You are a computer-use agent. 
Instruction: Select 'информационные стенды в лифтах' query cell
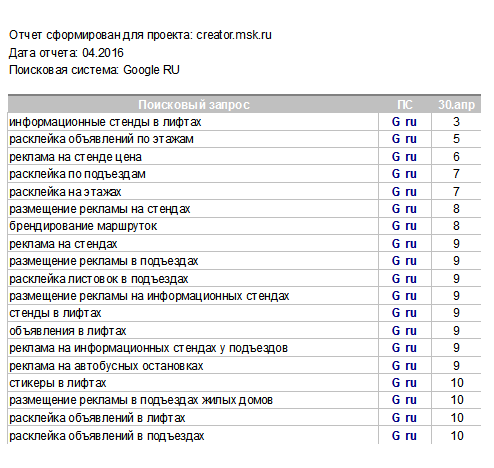click(x=105, y=122)
